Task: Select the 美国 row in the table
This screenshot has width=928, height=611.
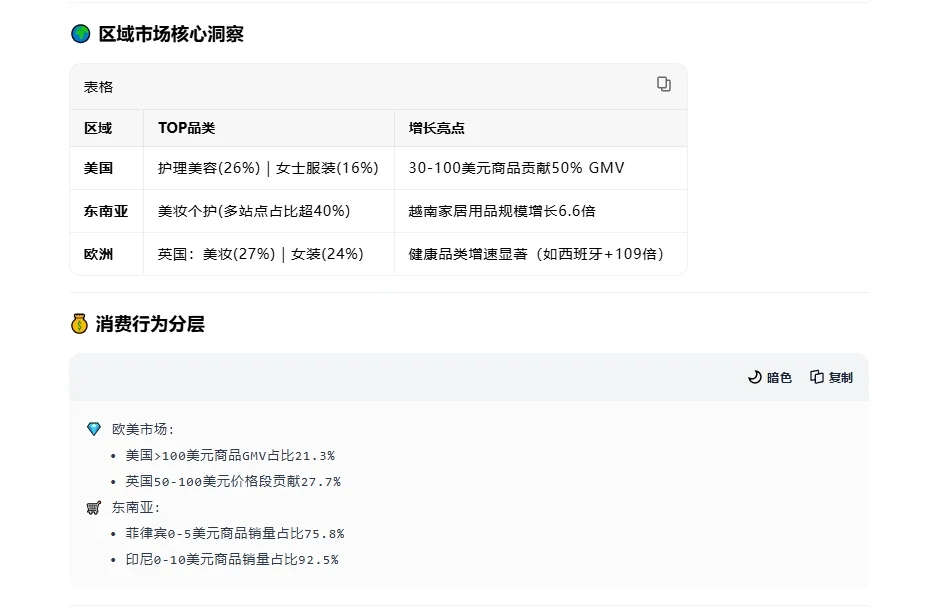Action: pyautogui.click(x=93, y=169)
